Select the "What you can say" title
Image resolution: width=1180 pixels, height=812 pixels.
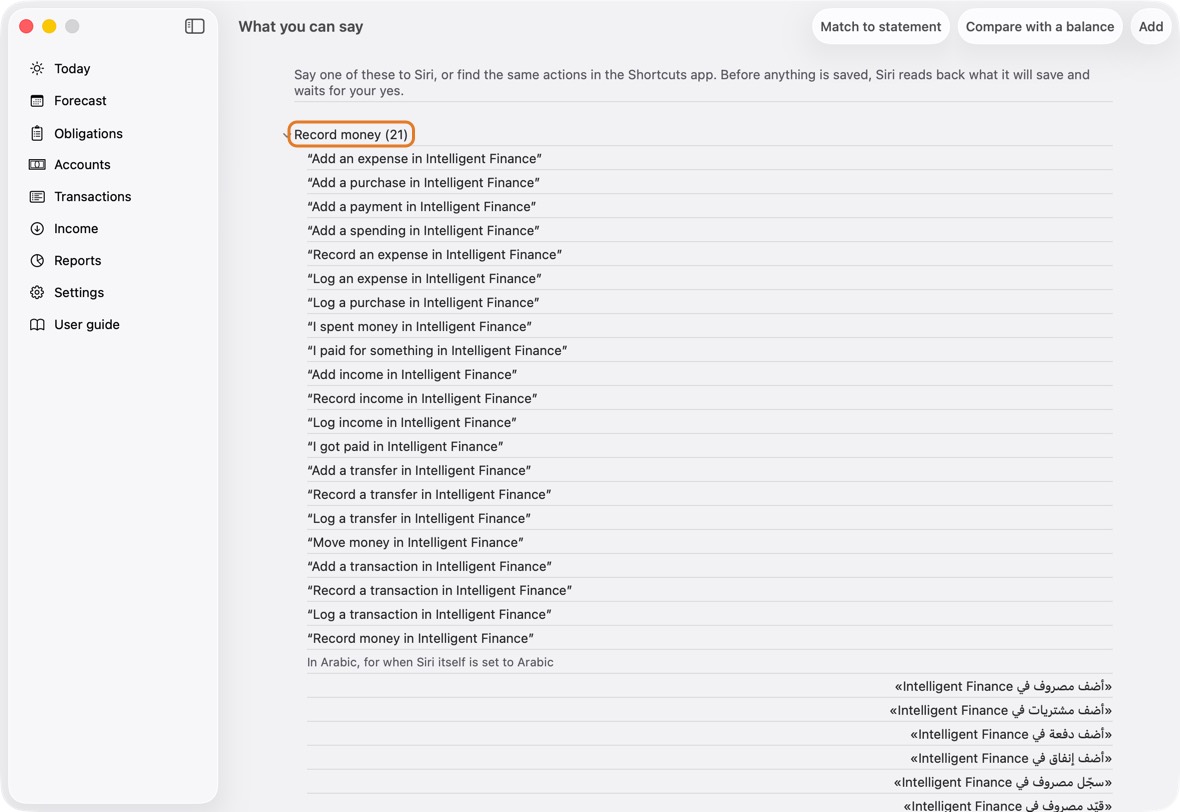point(301,26)
